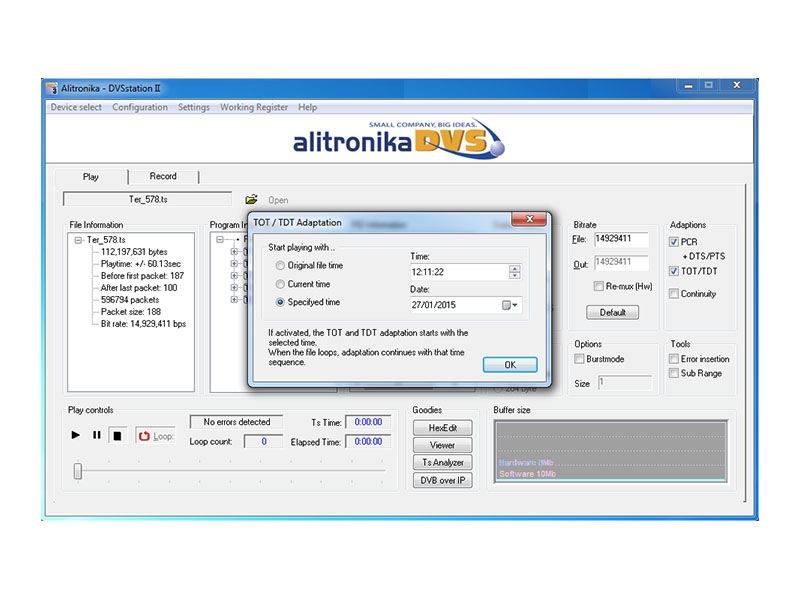This screenshot has height=600, width=800.
Task: Select the "Packet size: 188" tree row
Action: click(x=131, y=312)
